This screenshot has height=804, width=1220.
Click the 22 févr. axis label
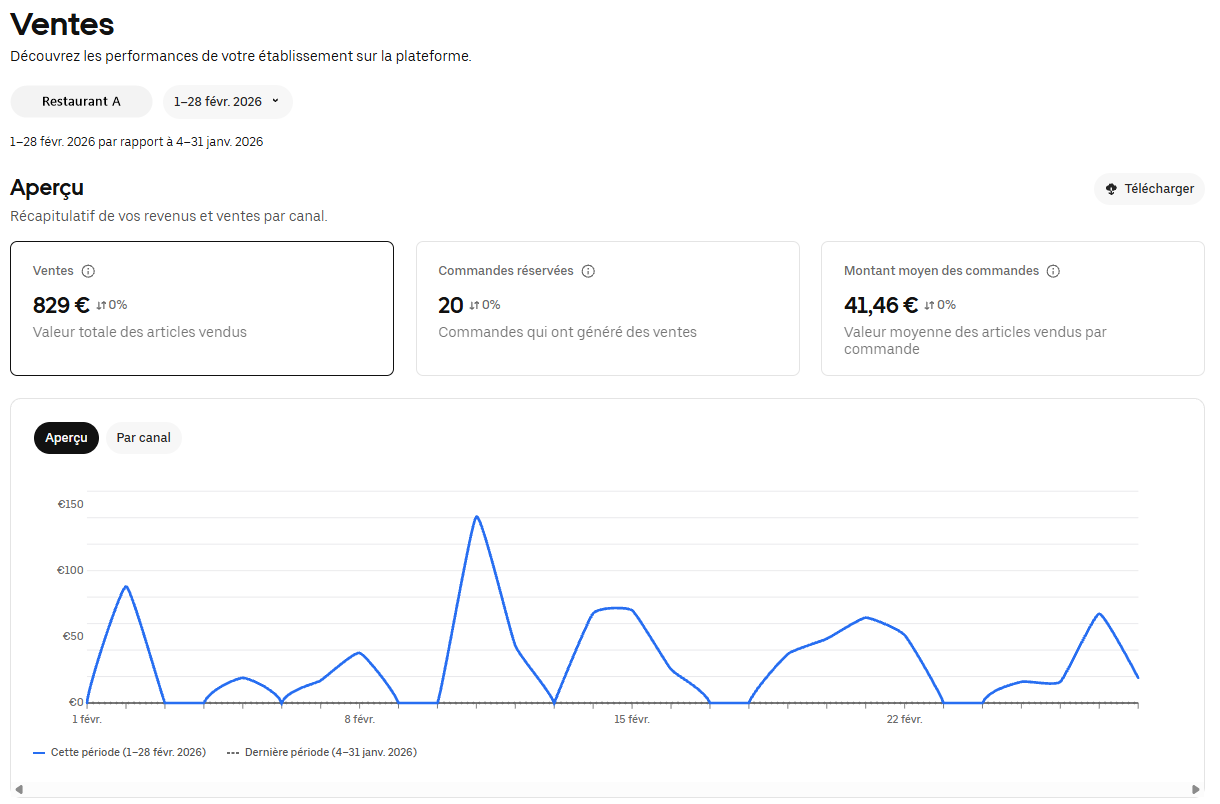click(904, 719)
